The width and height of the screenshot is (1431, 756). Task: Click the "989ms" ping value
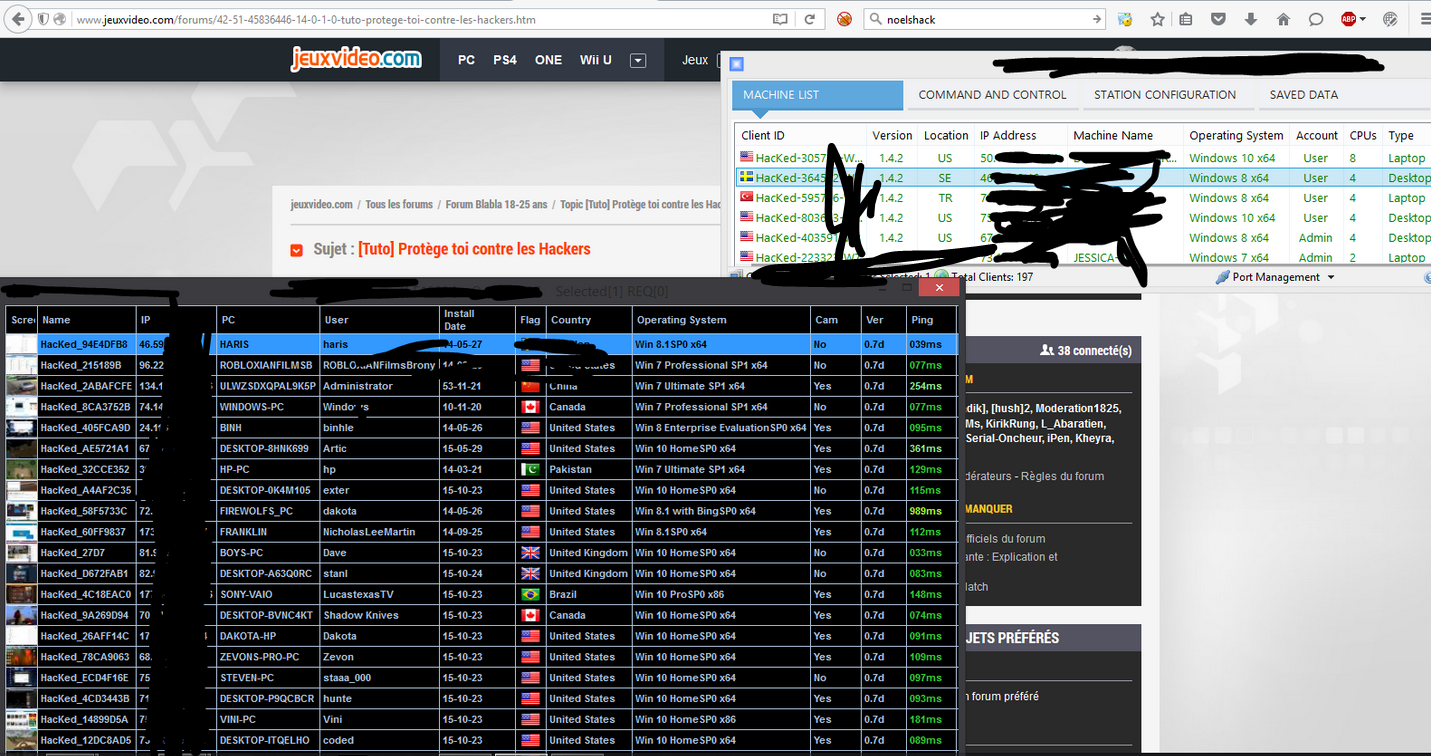926,511
